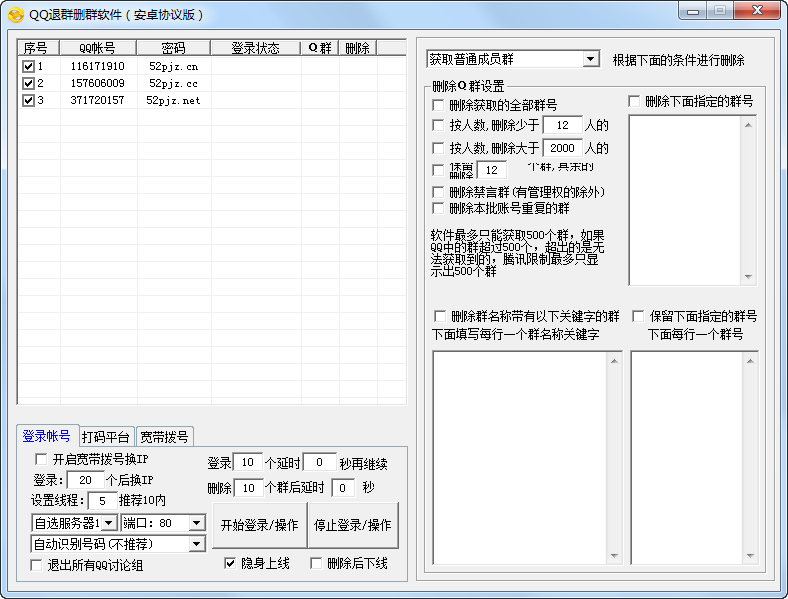The width and height of the screenshot is (788, 599).
Task: Toggle checkbox beside the second 12 field
Action: 438,170
